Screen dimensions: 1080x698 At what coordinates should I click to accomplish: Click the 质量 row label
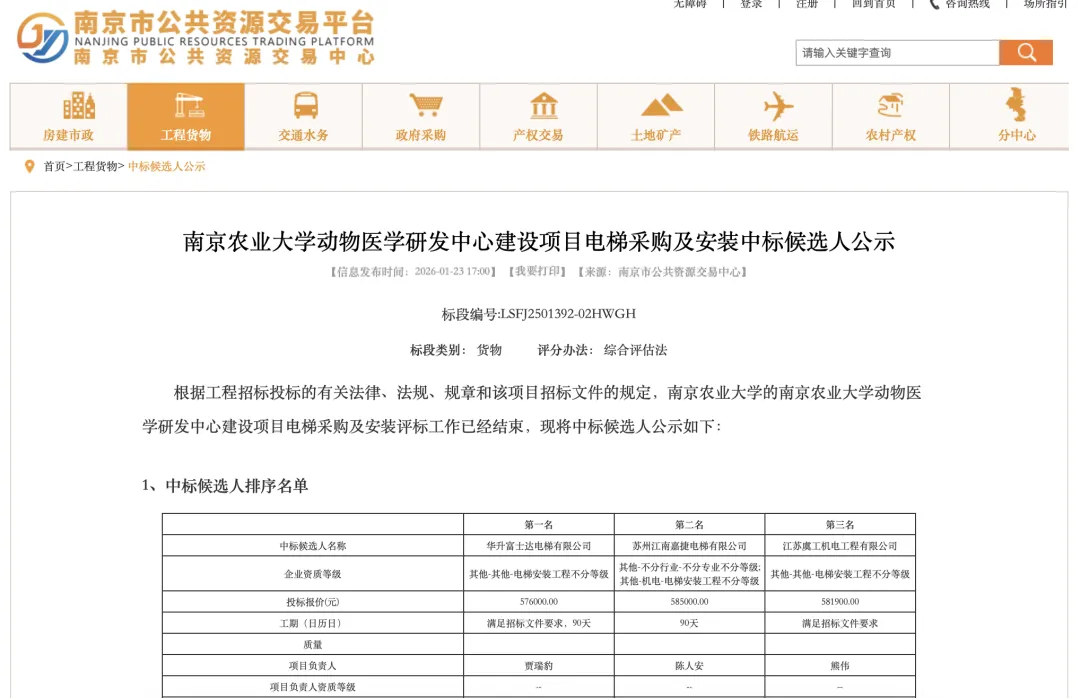click(x=313, y=645)
